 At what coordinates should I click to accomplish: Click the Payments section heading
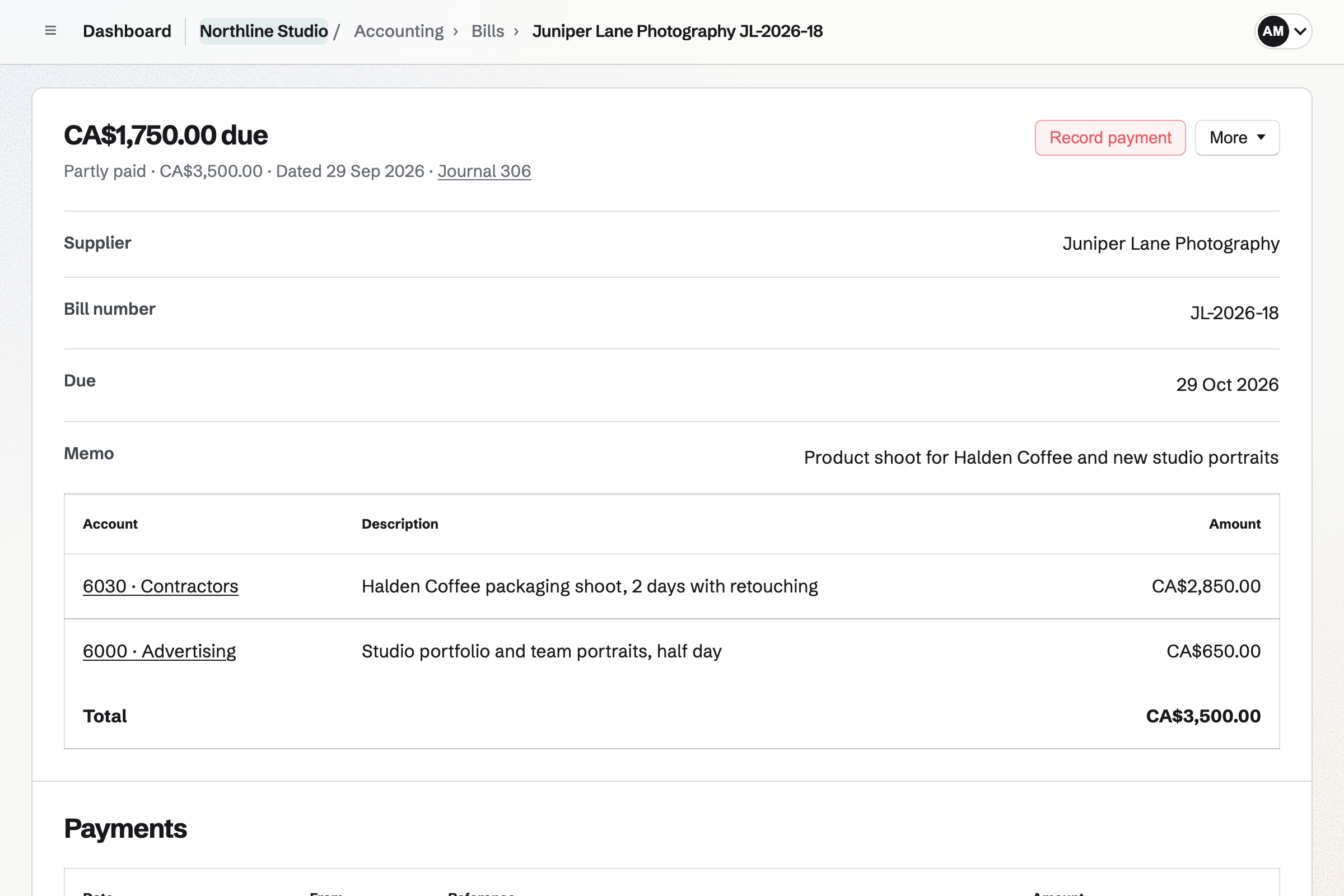coord(125,829)
